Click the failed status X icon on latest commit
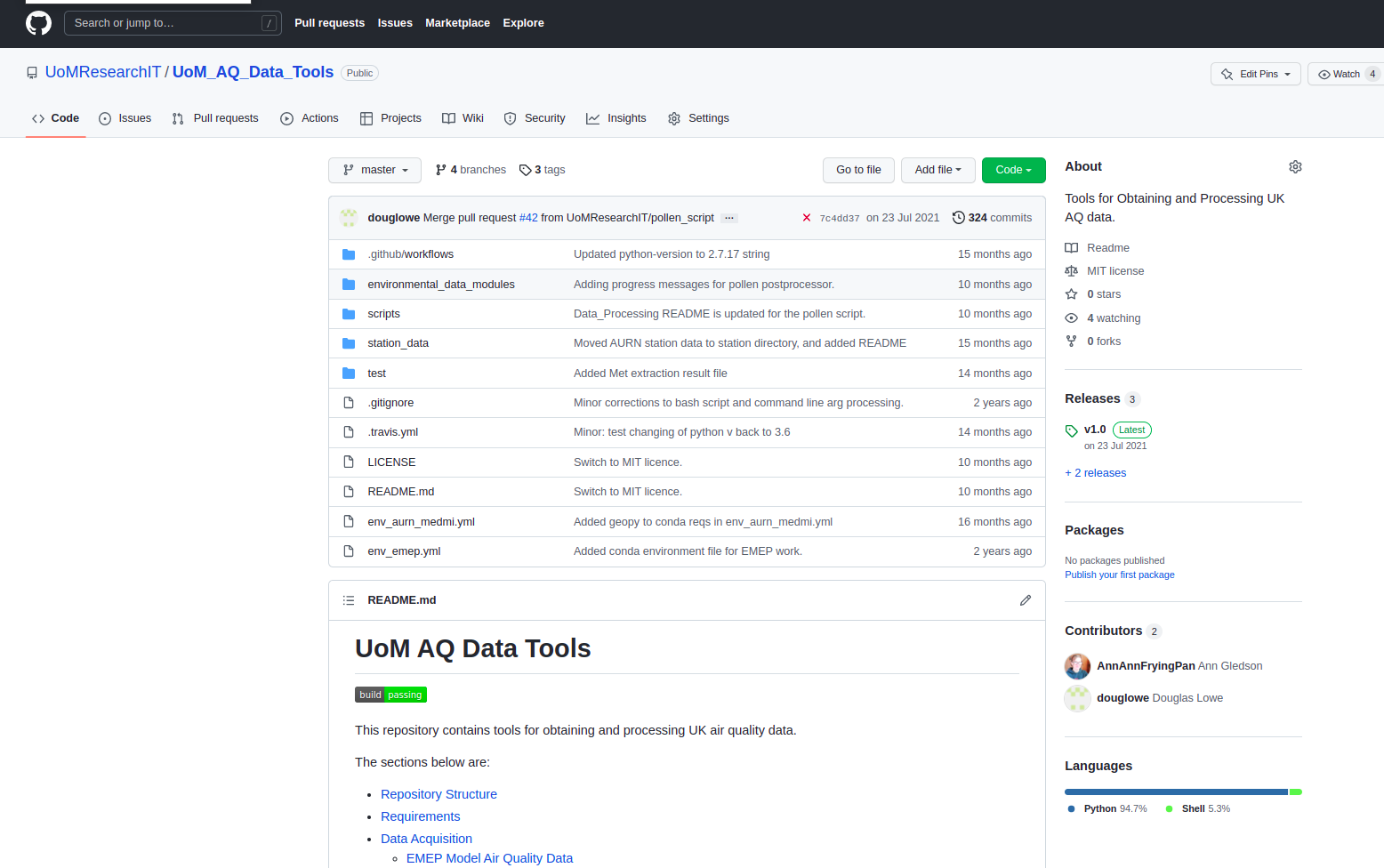Viewport: 1384px width, 868px height. point(807,218)
